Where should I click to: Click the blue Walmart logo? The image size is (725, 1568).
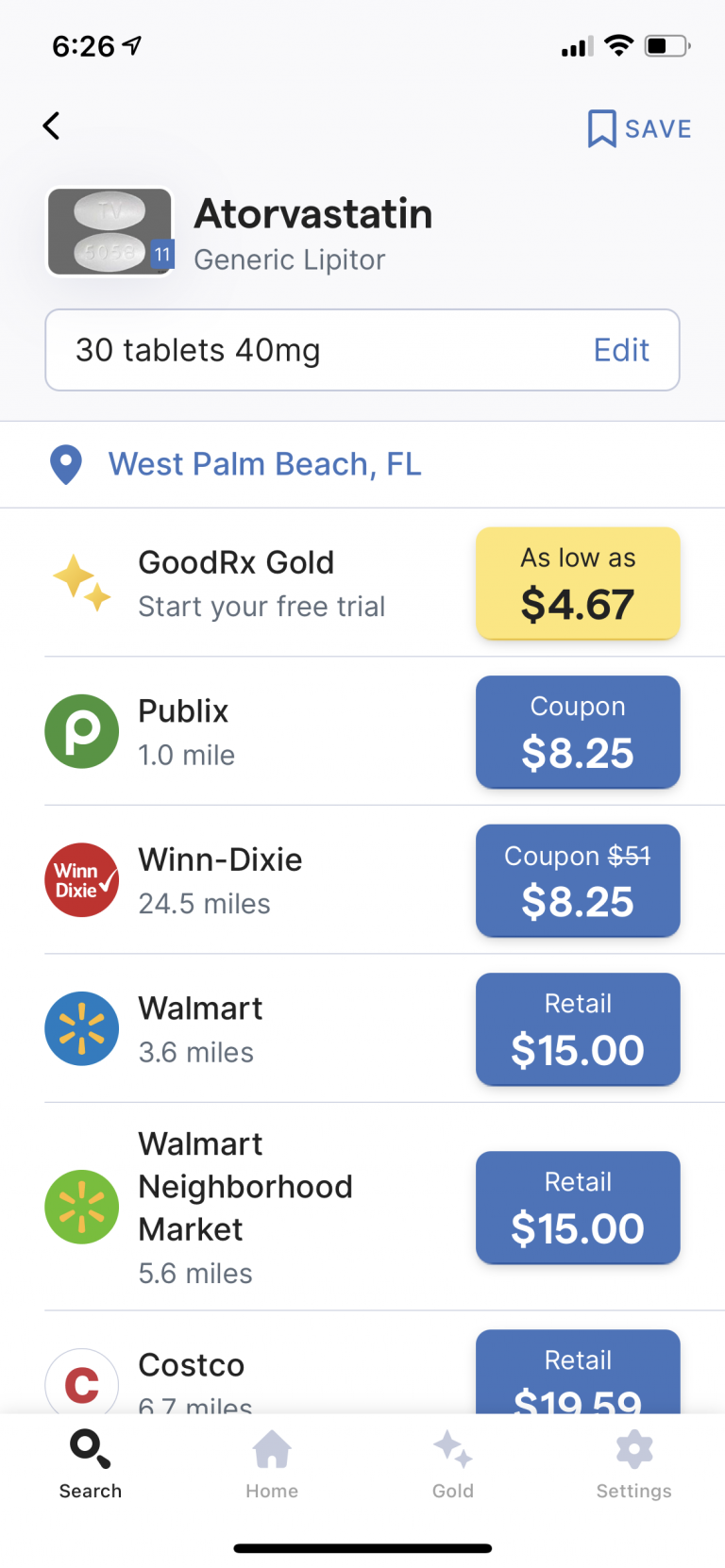click(x=81, y=1028)
